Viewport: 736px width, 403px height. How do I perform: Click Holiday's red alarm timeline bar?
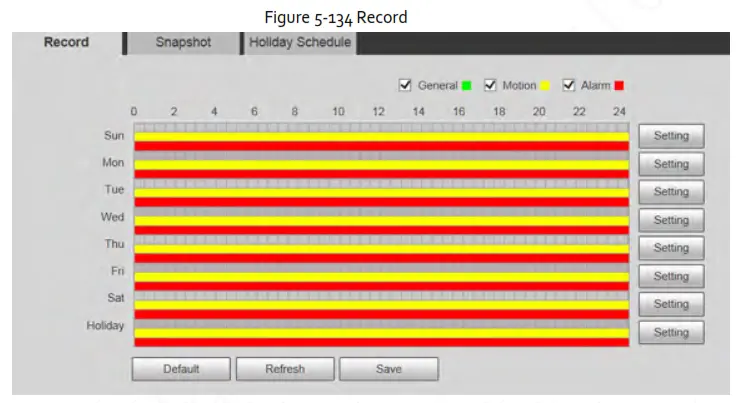pos(382,342)
